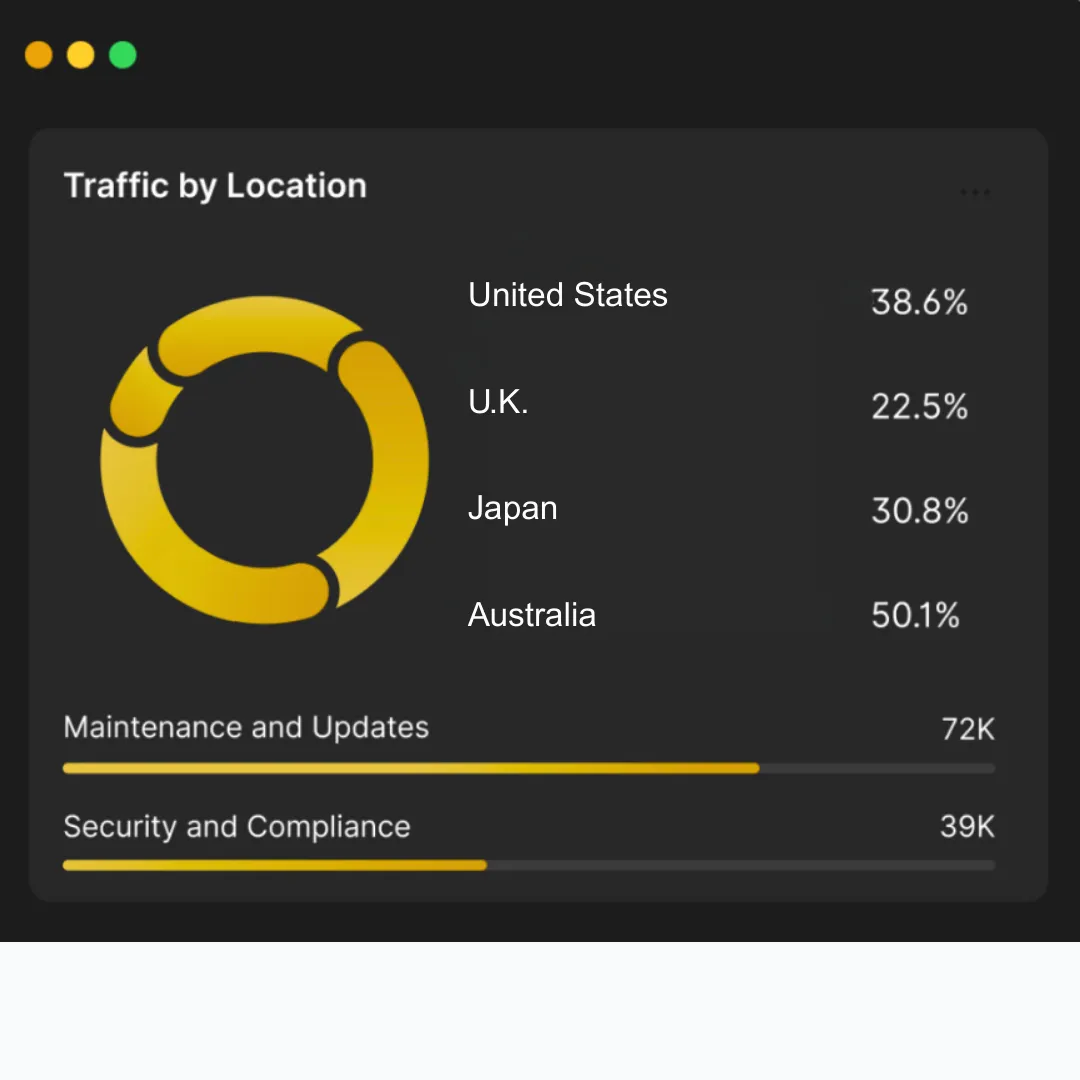
Task: Click the Maintenance and Updates progress bar
Action: [529, 768]
